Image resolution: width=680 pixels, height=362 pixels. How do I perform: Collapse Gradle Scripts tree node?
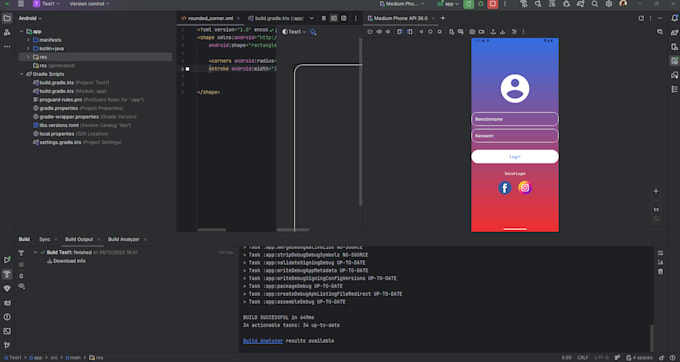point(22,74)
